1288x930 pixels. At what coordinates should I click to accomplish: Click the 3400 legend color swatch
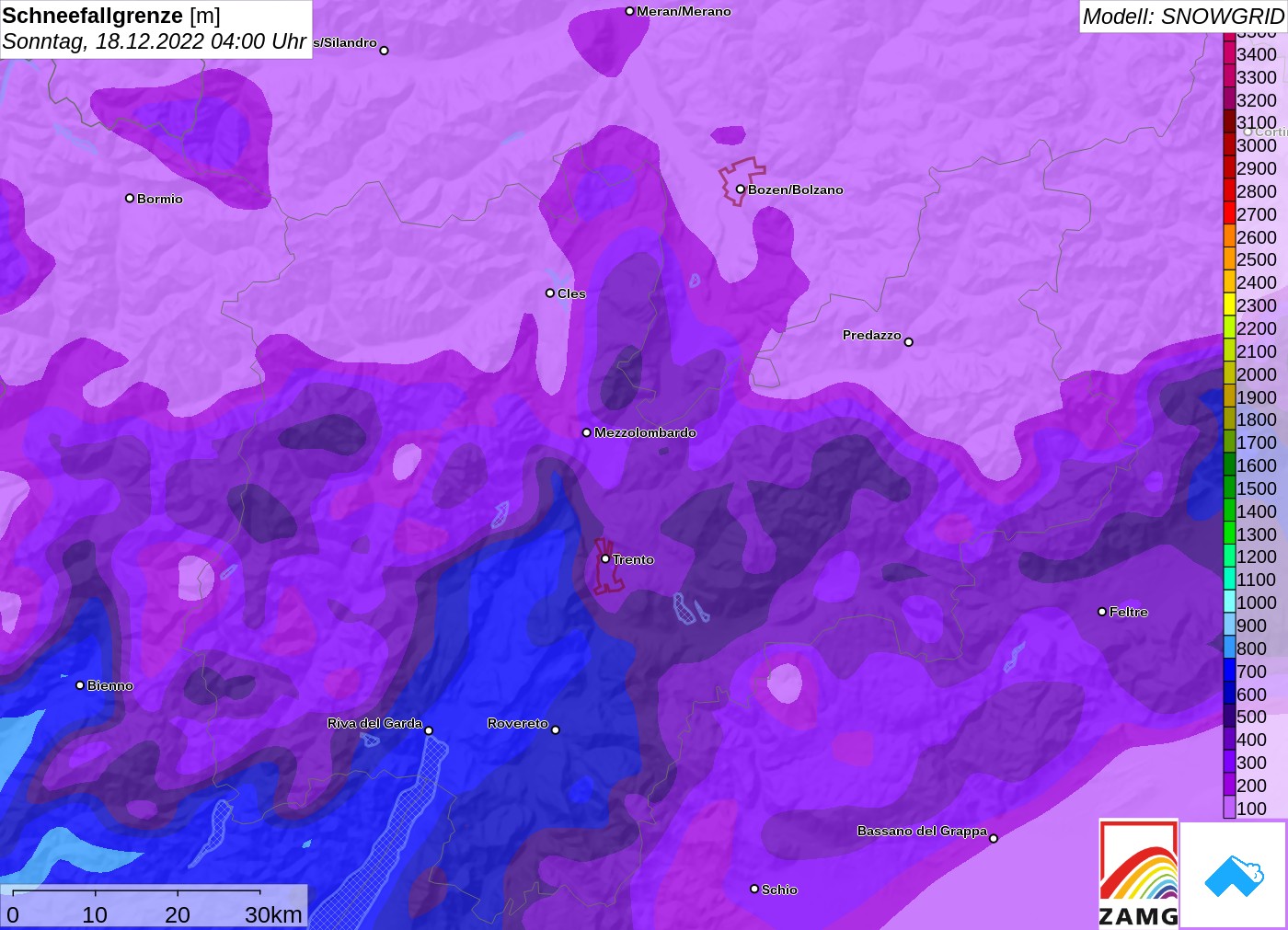1229,54
